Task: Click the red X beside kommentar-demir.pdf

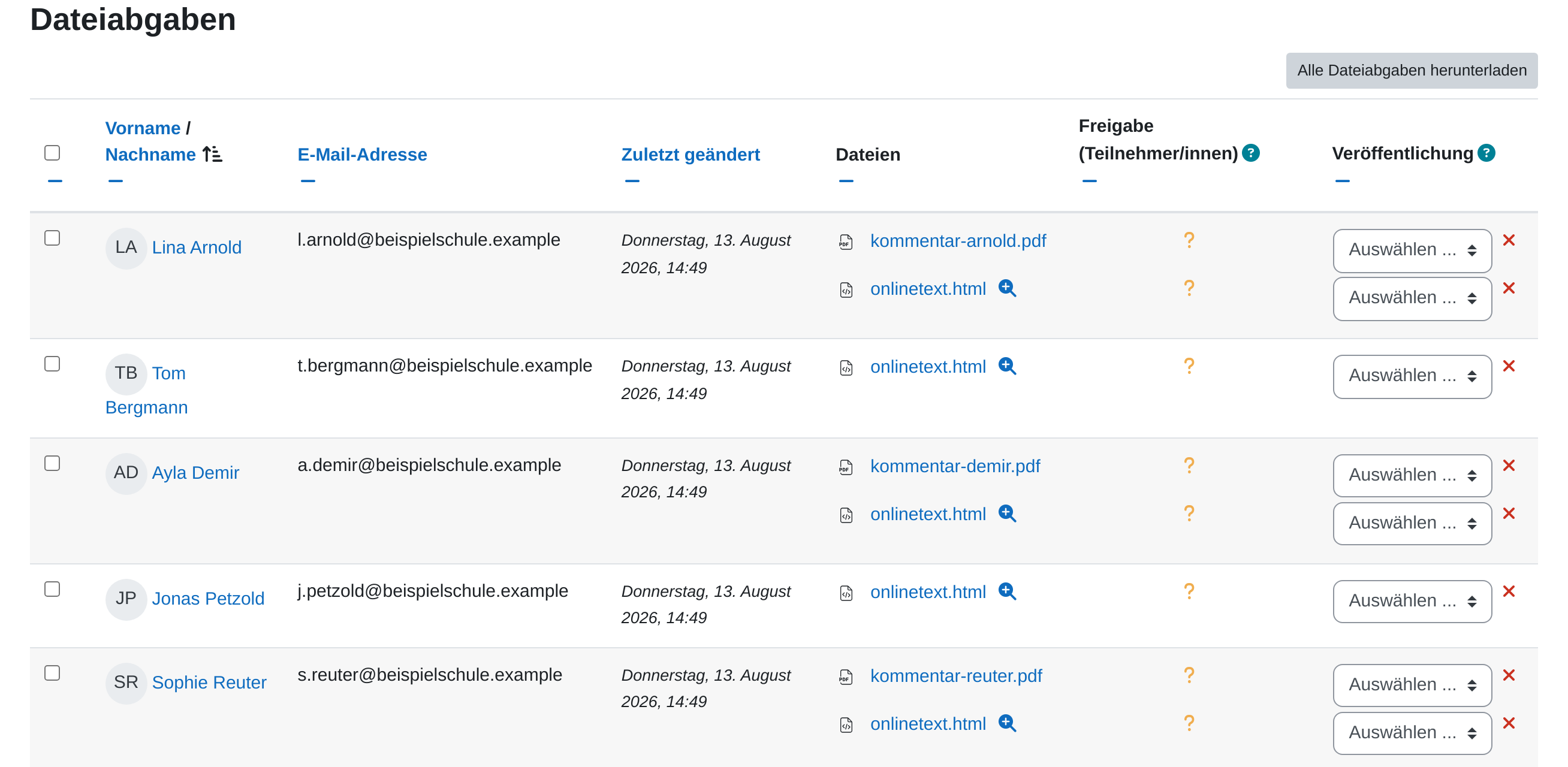Action: point(1509,465)
